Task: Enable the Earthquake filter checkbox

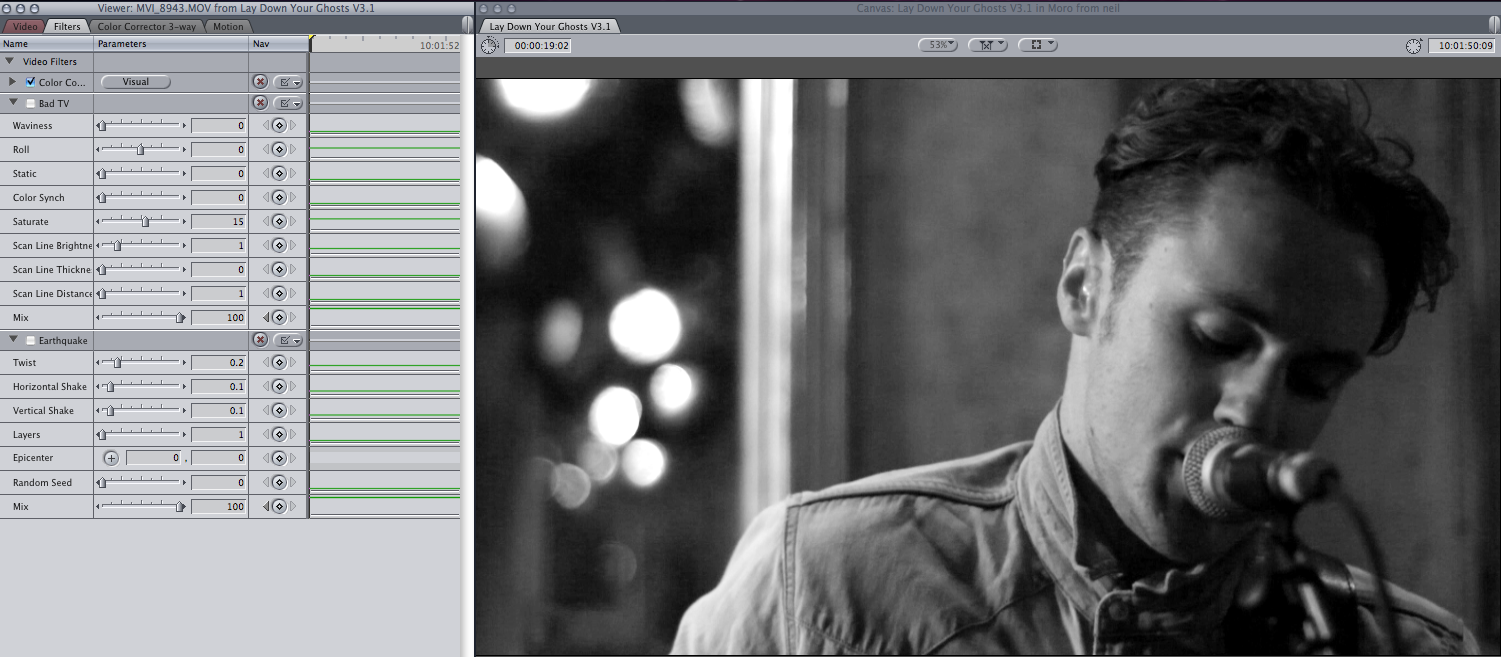Action: 31,340
